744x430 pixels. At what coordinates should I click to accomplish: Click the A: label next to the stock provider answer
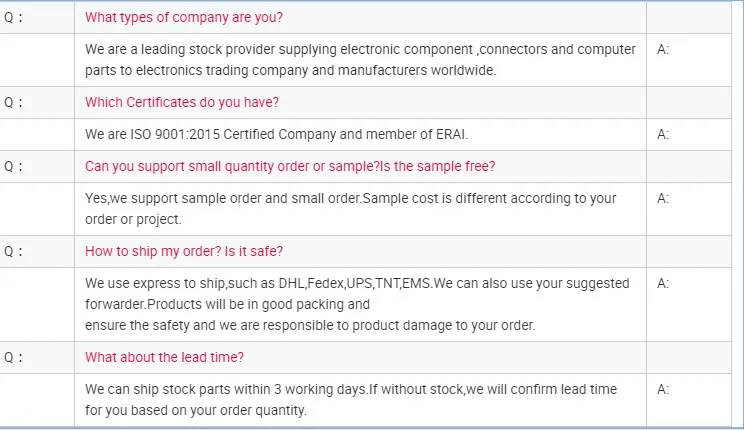(663, 49)
